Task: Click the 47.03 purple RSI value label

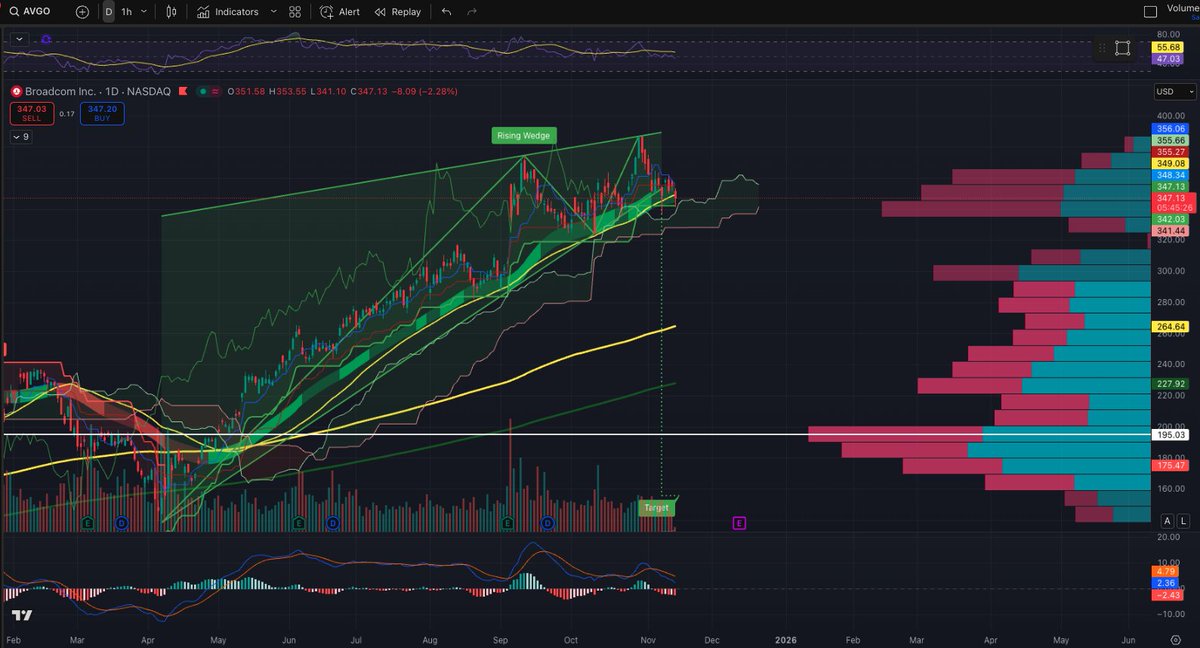Action: [1167, 60]
